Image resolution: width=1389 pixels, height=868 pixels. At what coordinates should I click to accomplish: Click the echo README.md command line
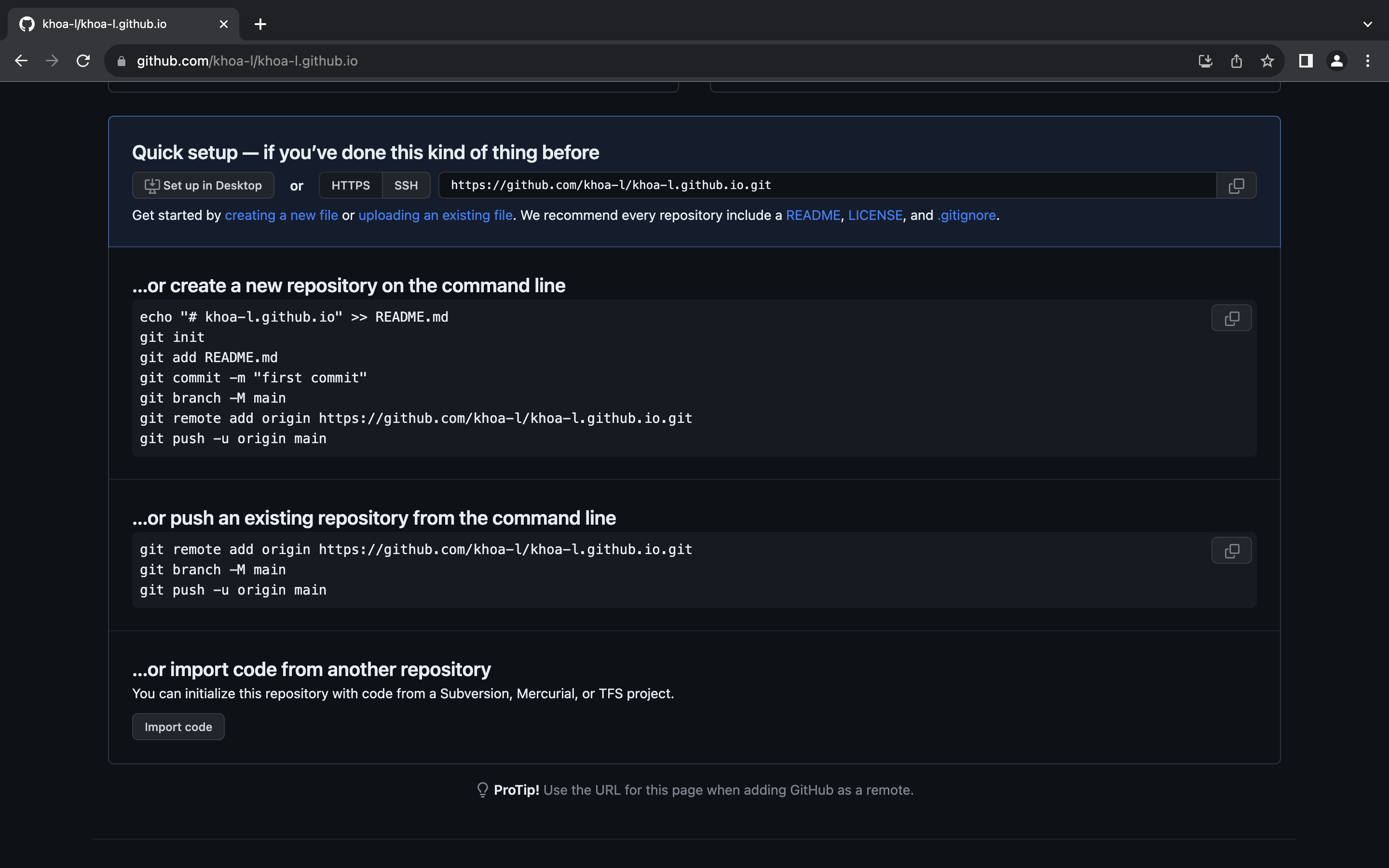coord(294,317)
